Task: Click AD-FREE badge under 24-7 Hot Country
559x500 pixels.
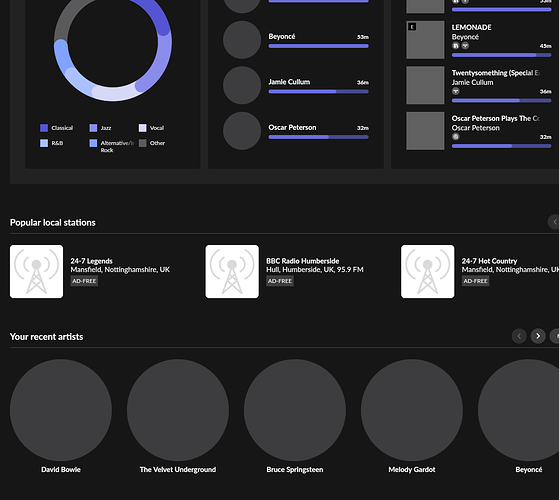Action: tap(475, 281)
